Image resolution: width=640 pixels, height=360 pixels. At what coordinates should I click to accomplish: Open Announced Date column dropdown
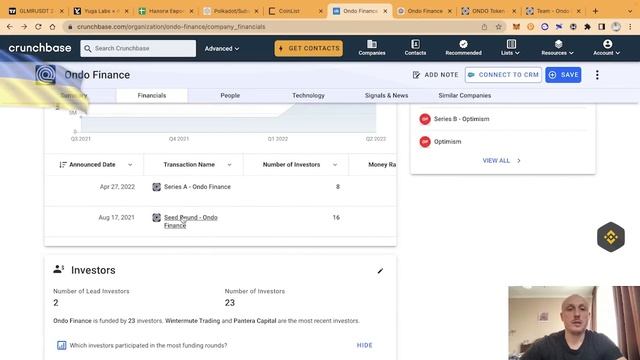(130, 165)
